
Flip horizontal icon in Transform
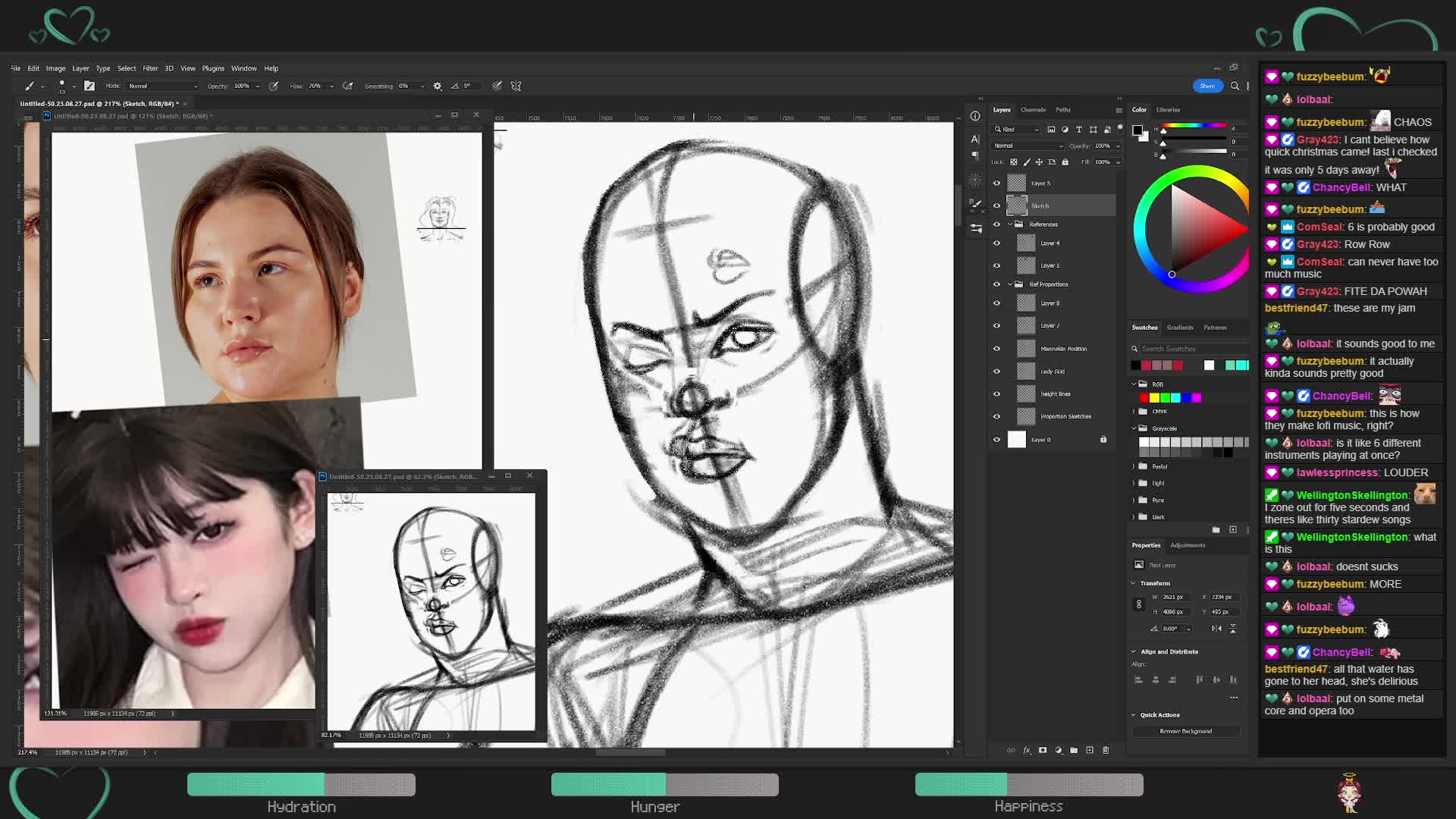pos(1216,629)
